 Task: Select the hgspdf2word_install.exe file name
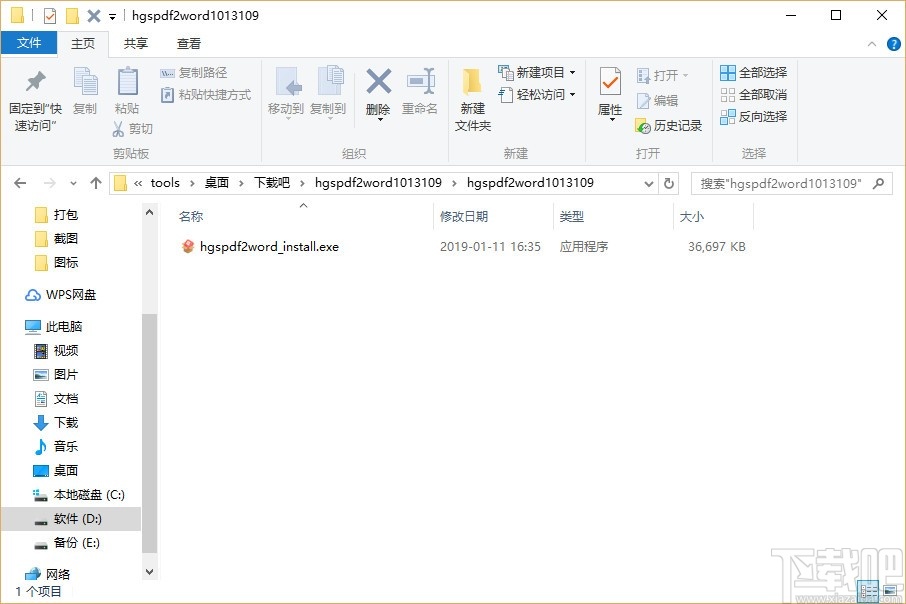269,247
